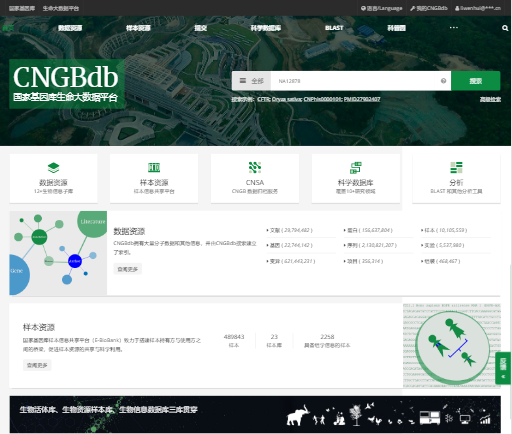Open 变异 (621,443,231) data link
The height and width of the screenshot is (434, 512).
point(292,261)
